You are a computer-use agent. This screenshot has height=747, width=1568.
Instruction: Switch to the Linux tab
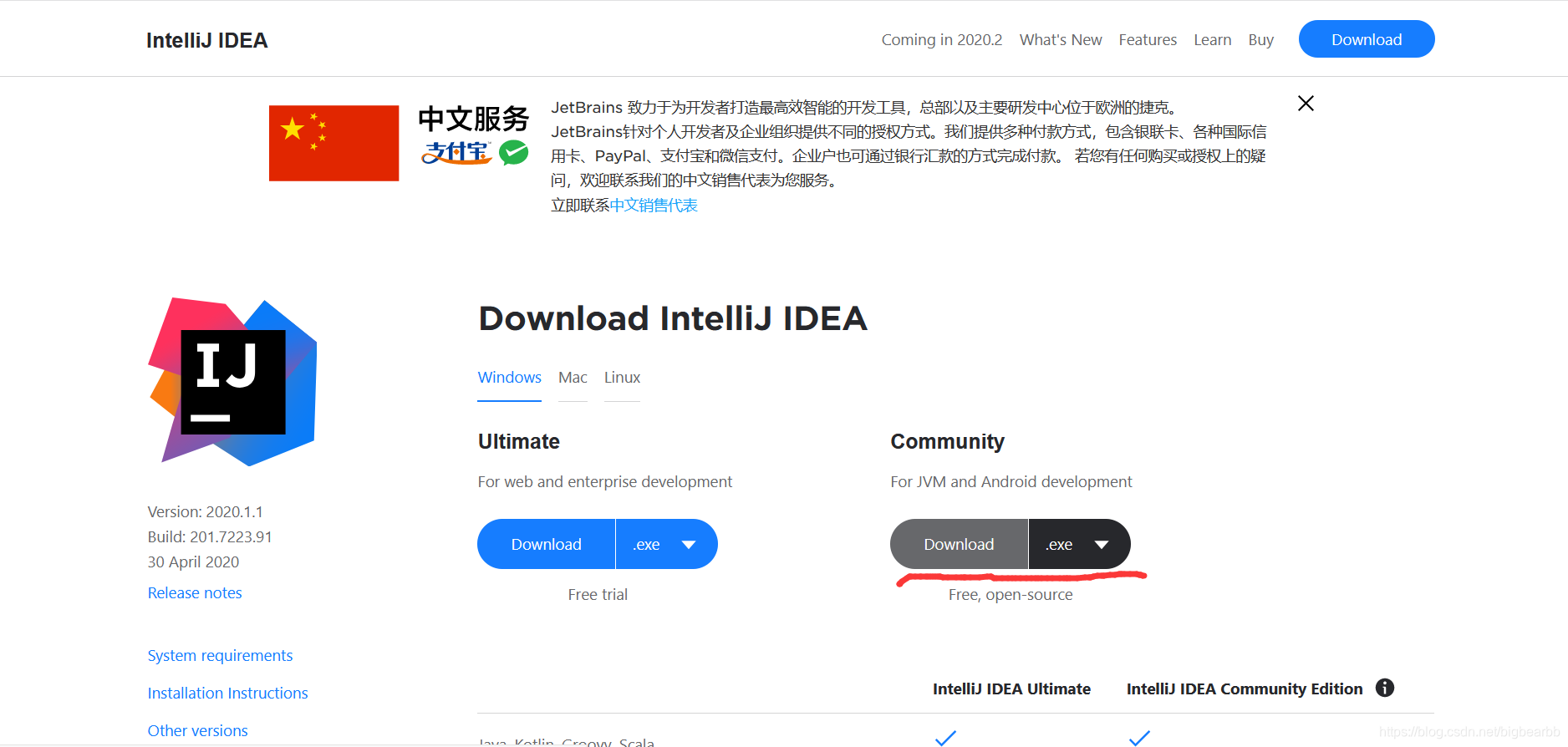coord(622,378)
